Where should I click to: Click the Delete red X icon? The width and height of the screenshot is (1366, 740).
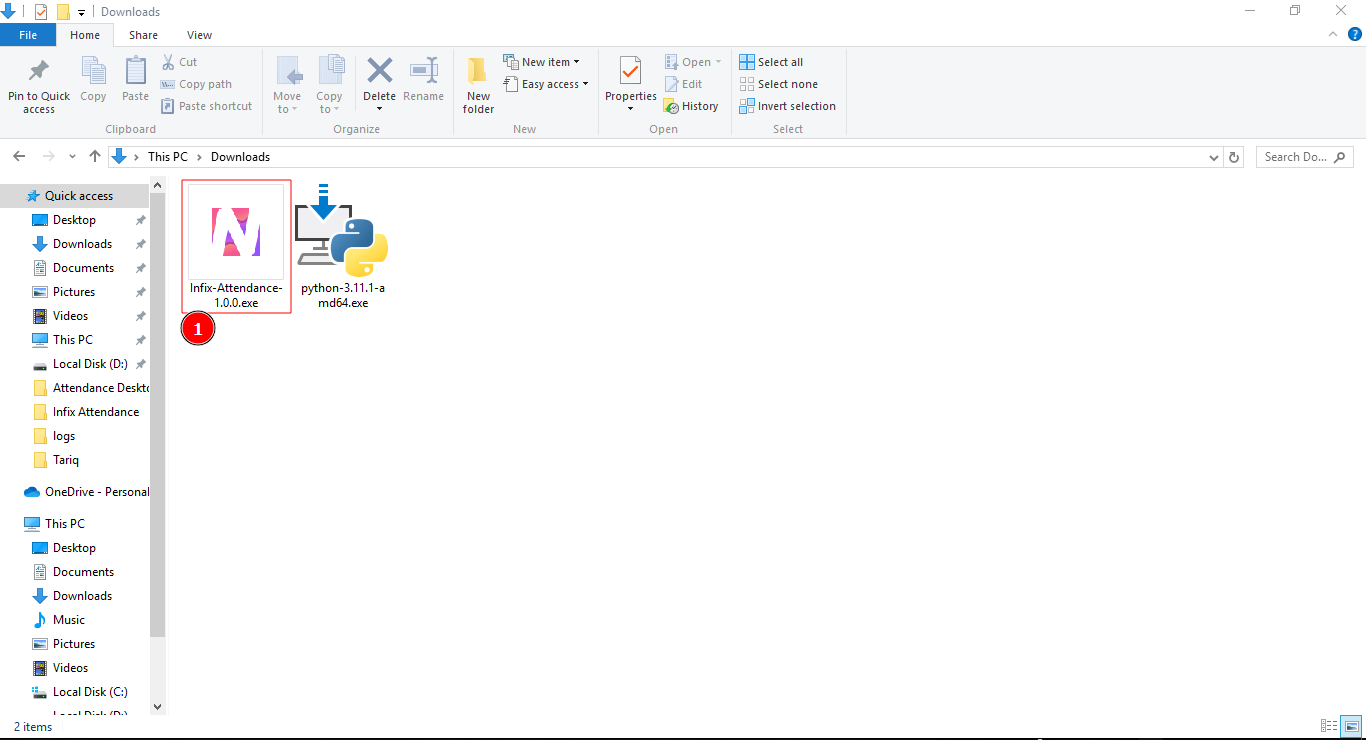(380, 70)
